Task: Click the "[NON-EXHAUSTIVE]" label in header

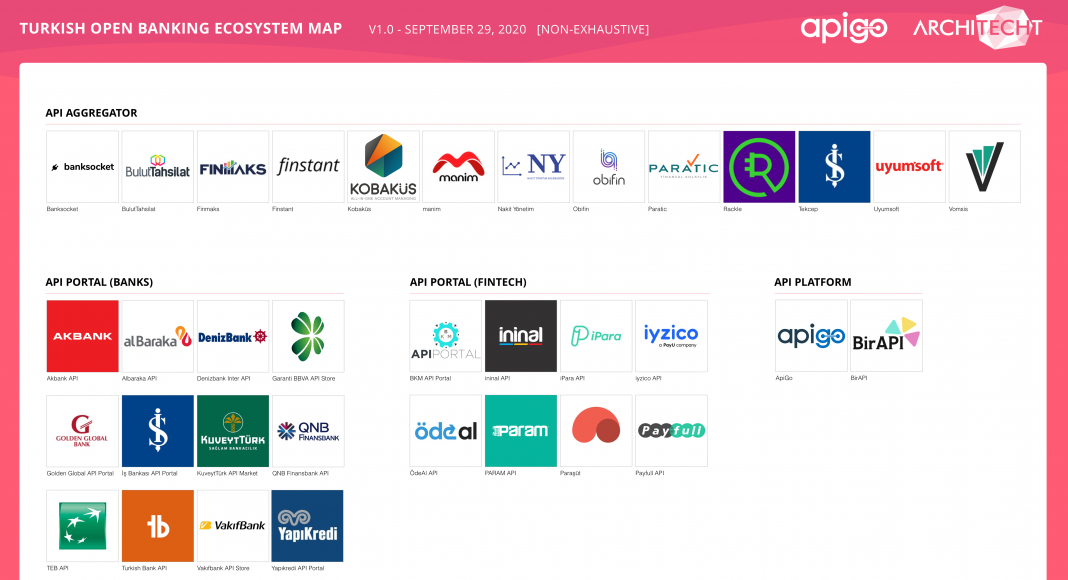Action: (x=593, y=29)
